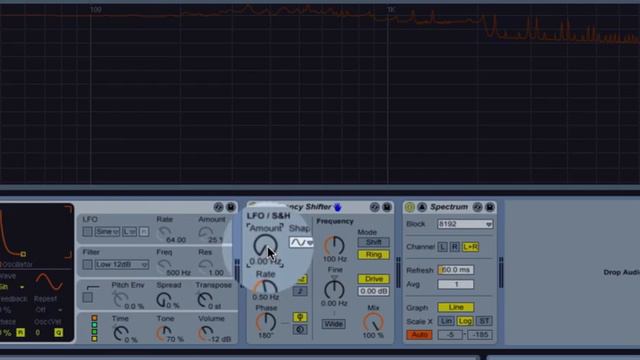Click the Fine frequency knob

pos(334,289)
